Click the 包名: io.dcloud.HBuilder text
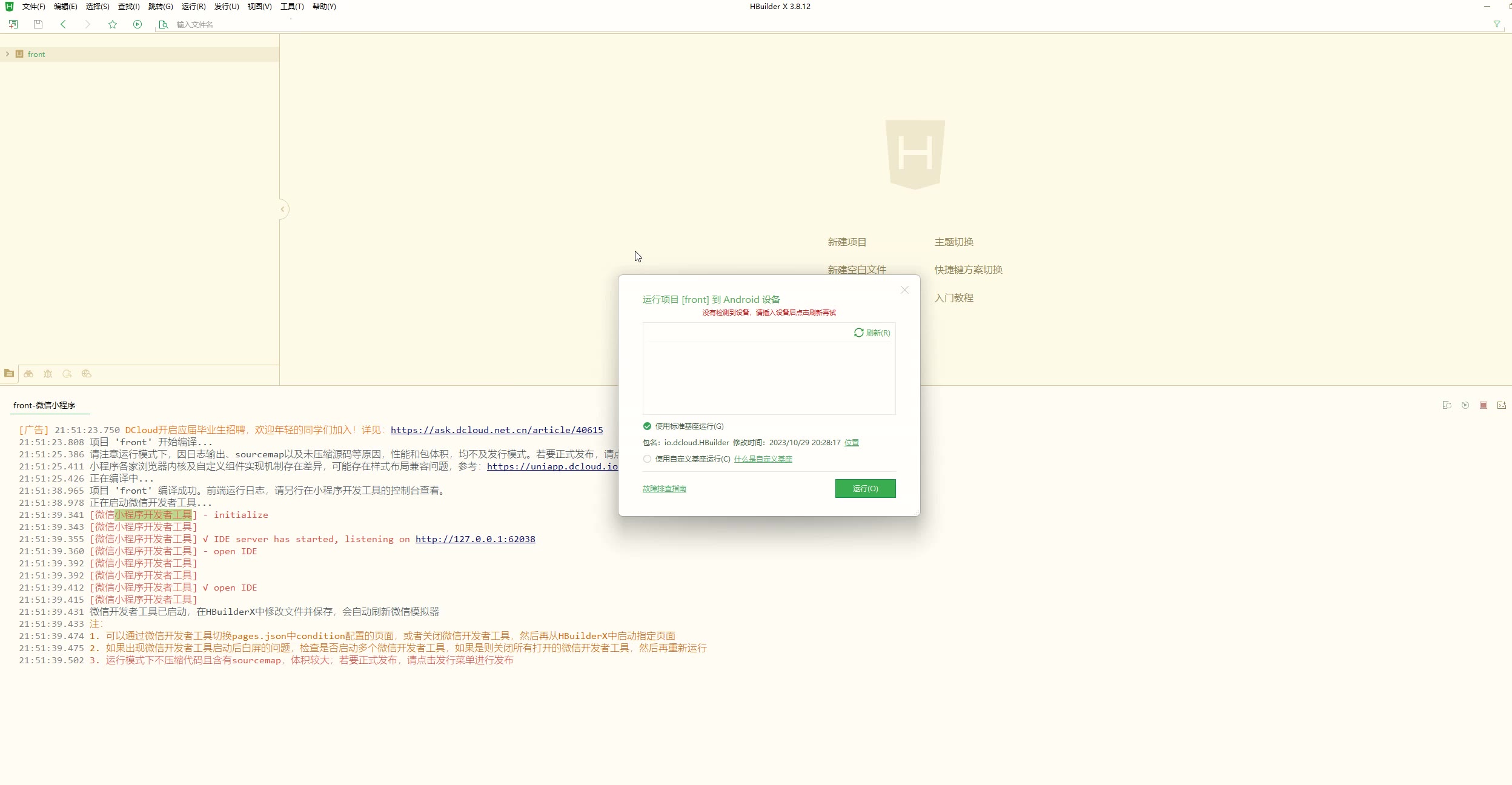Image resolution: width=1512 pixels, height=785 pixels. tap(686, 443)
